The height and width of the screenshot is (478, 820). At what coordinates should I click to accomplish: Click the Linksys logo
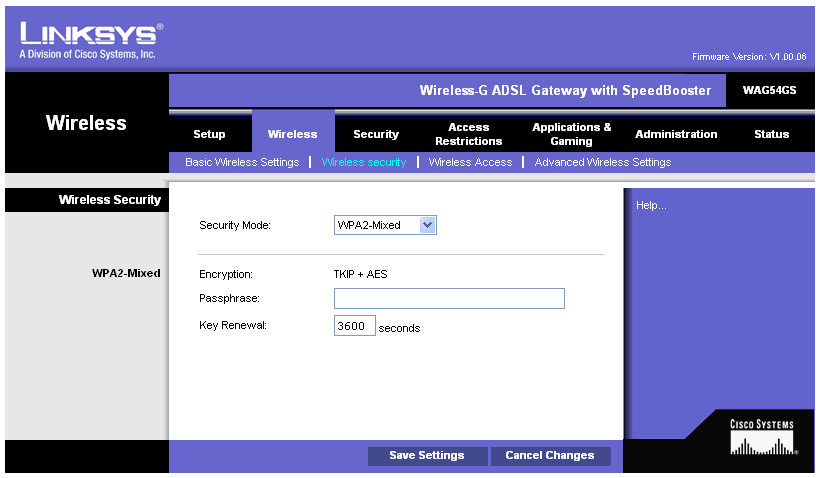pos(91,40)
